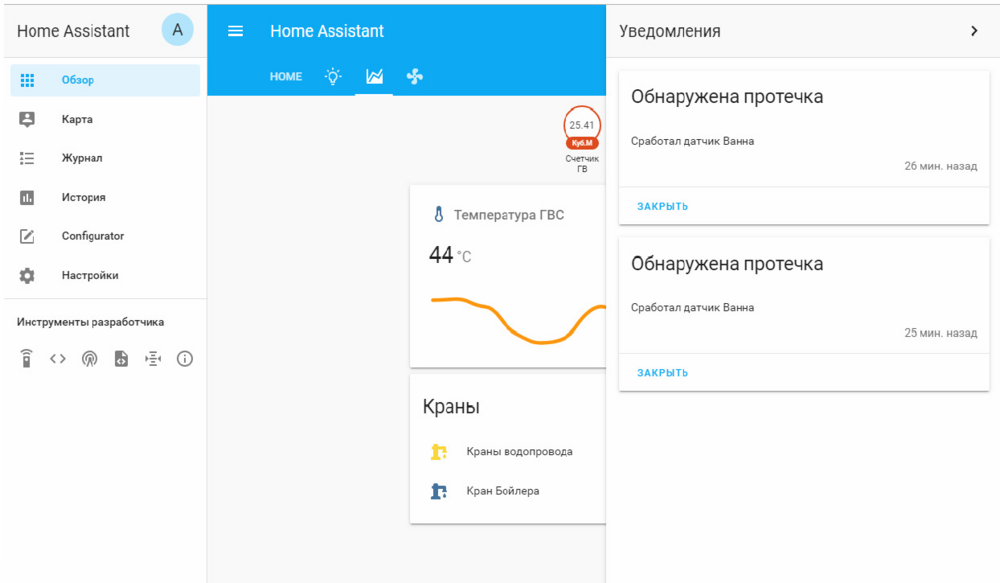1000x583 pixels.
Task: Open the info developer tool icon
Action: pos(185,358)
